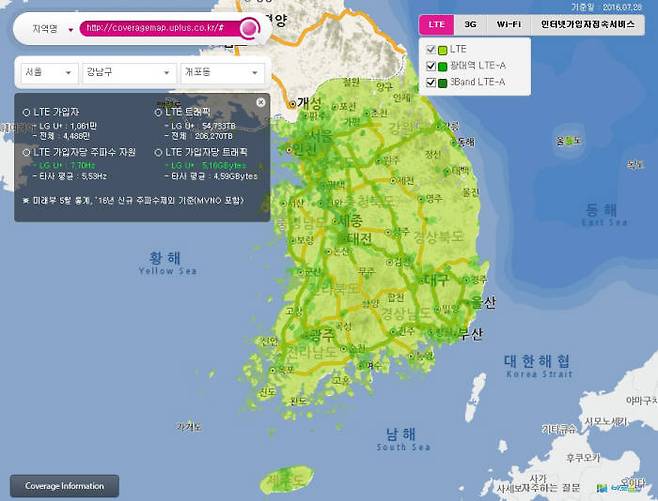This screenshot has width=658, height=501.
Task: Click 제주도 island on the map
Action: (x=287, y=479)
